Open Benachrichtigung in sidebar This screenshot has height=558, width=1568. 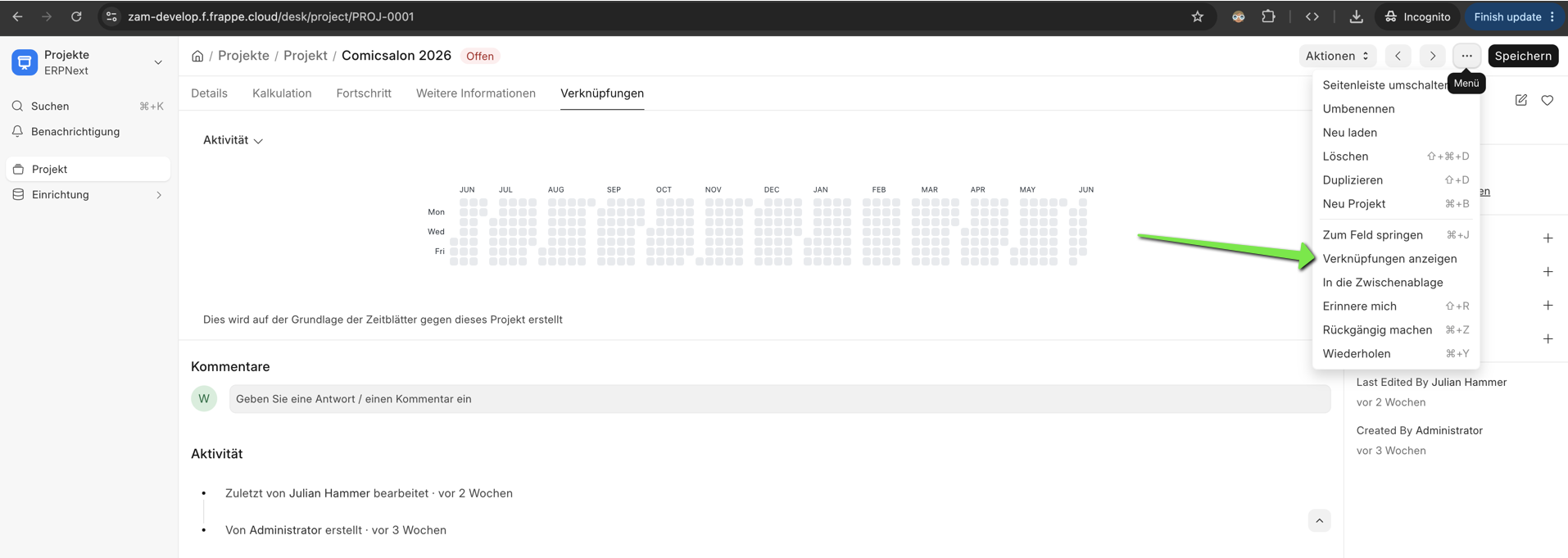point(88,131)
